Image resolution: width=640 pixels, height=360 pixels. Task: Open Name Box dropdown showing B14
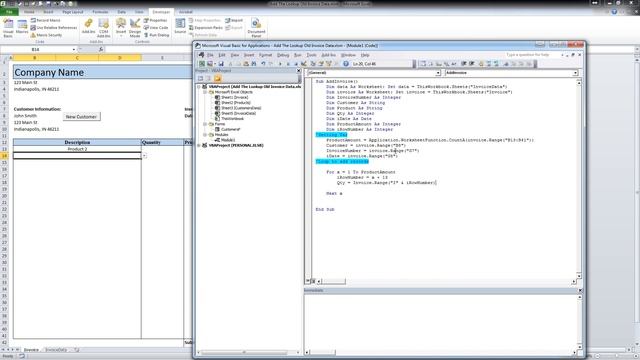74,49
